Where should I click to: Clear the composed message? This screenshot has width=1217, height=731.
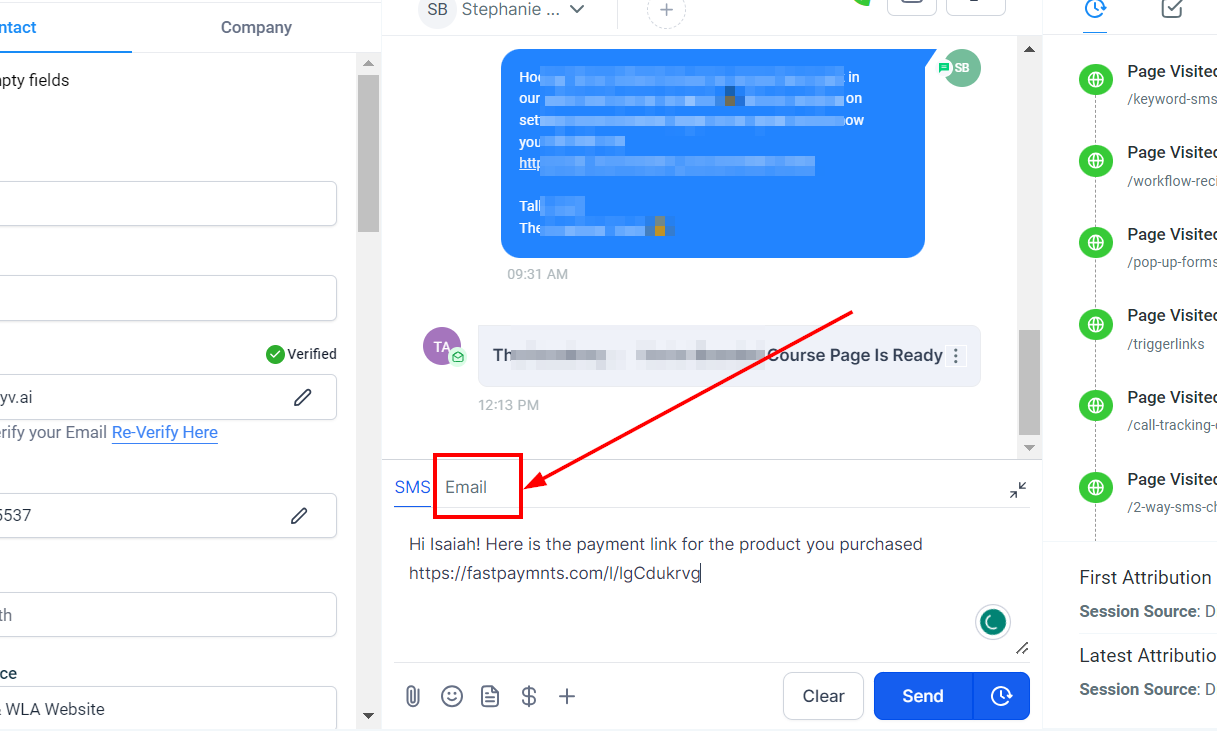pyautogui.click(x=823, y=696)
